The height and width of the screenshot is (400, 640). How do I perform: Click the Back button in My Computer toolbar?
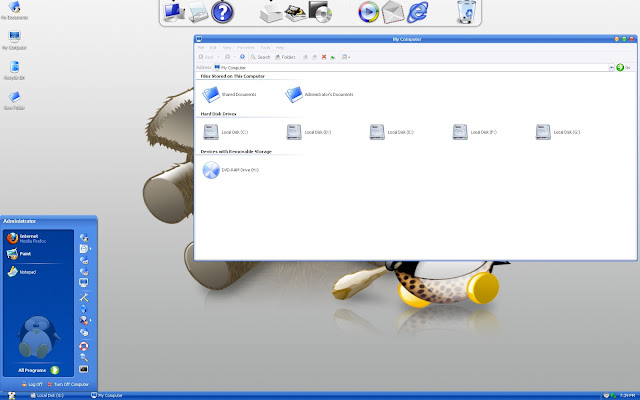(x=206, y=57)
